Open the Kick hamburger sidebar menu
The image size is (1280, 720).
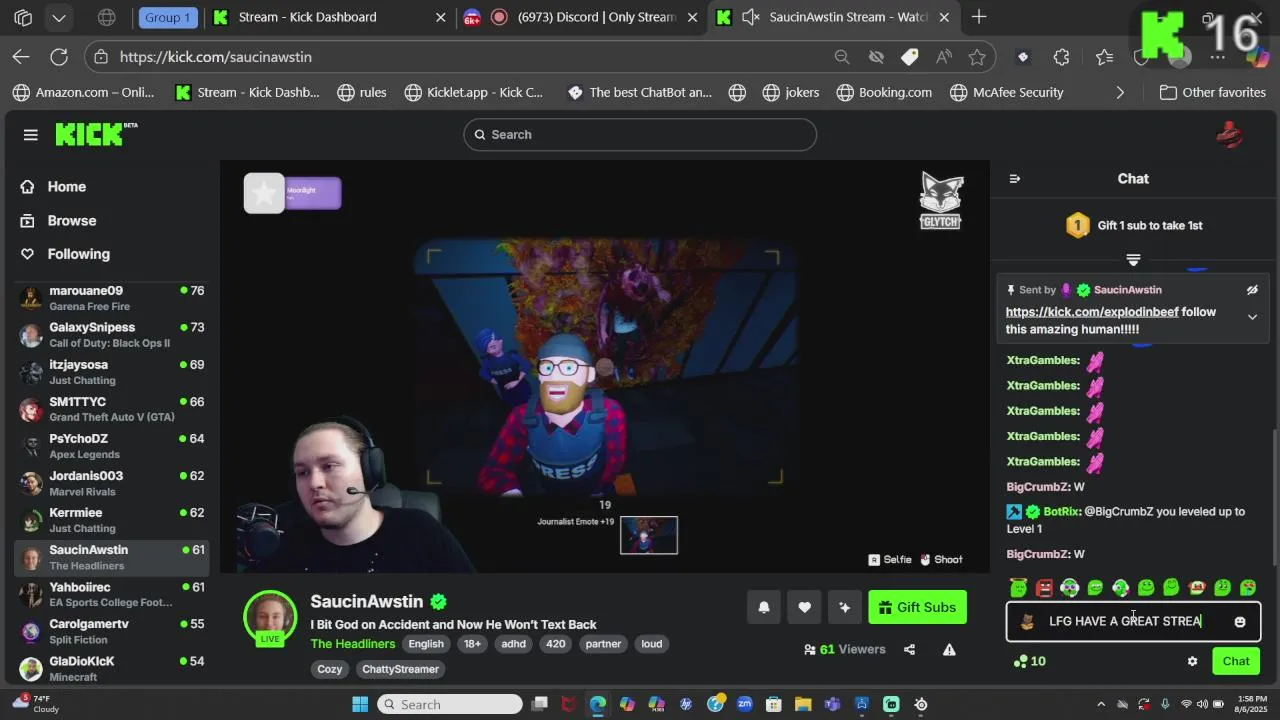pos(31,135)
